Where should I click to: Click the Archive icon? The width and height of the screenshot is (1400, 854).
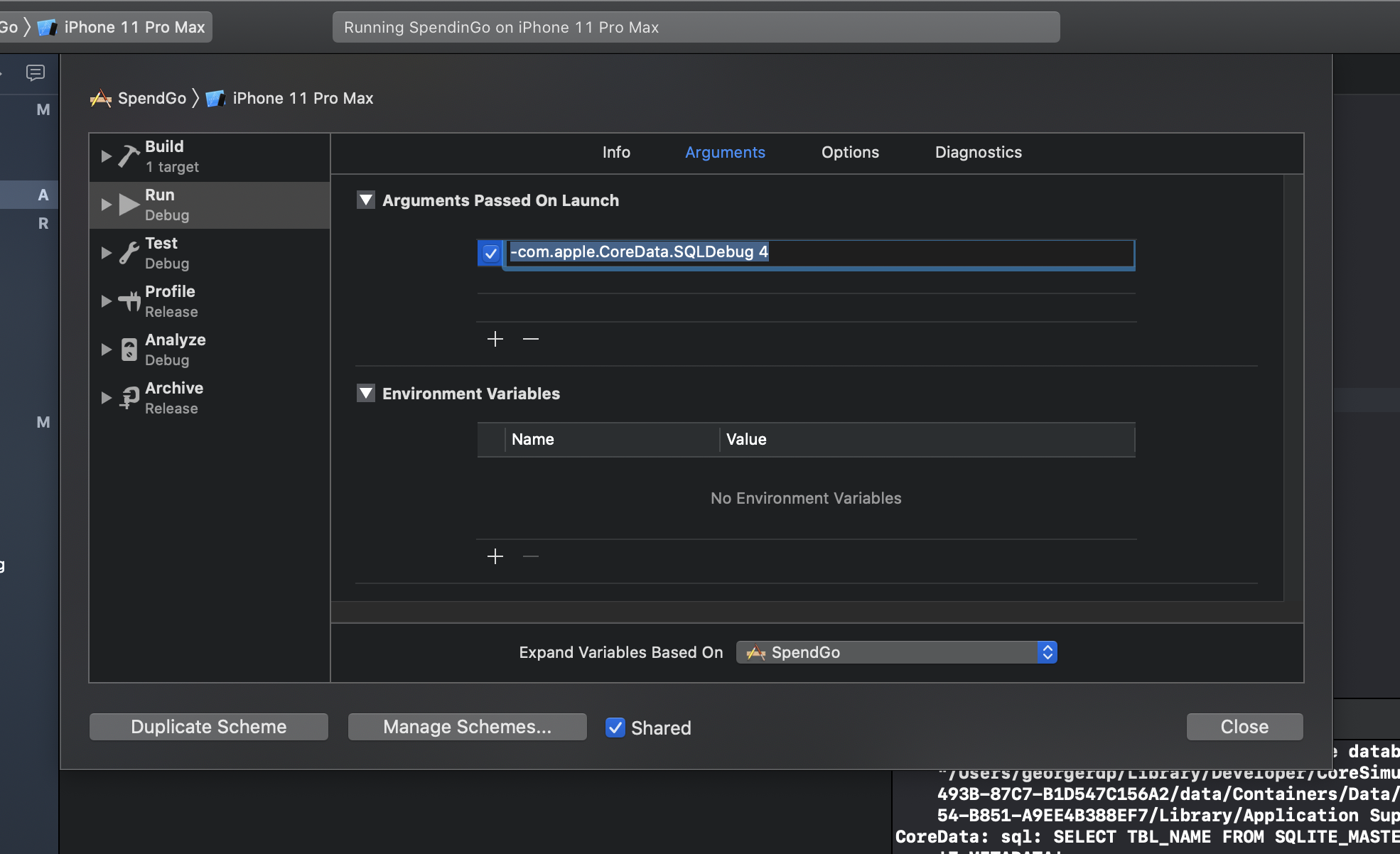click(129, 398)
